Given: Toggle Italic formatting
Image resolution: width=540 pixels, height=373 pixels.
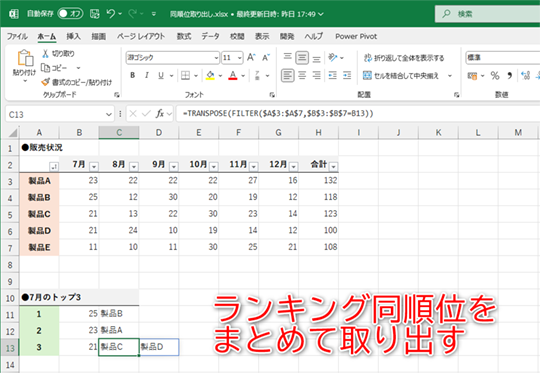Looking at the screenshot, I should click(147, 75).
